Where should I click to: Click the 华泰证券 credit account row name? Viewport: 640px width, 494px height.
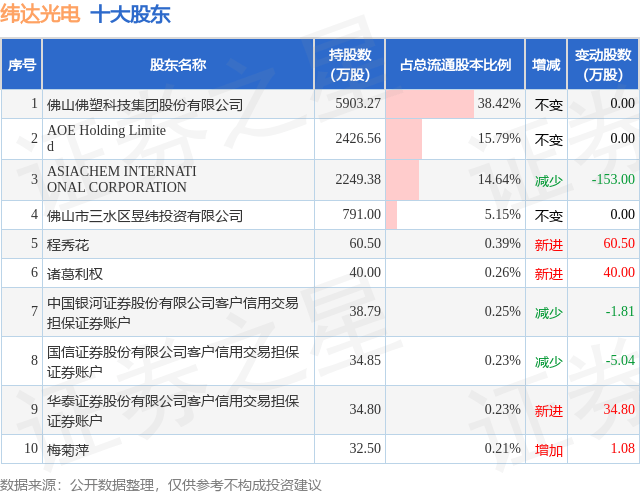(x=173, y=411)
